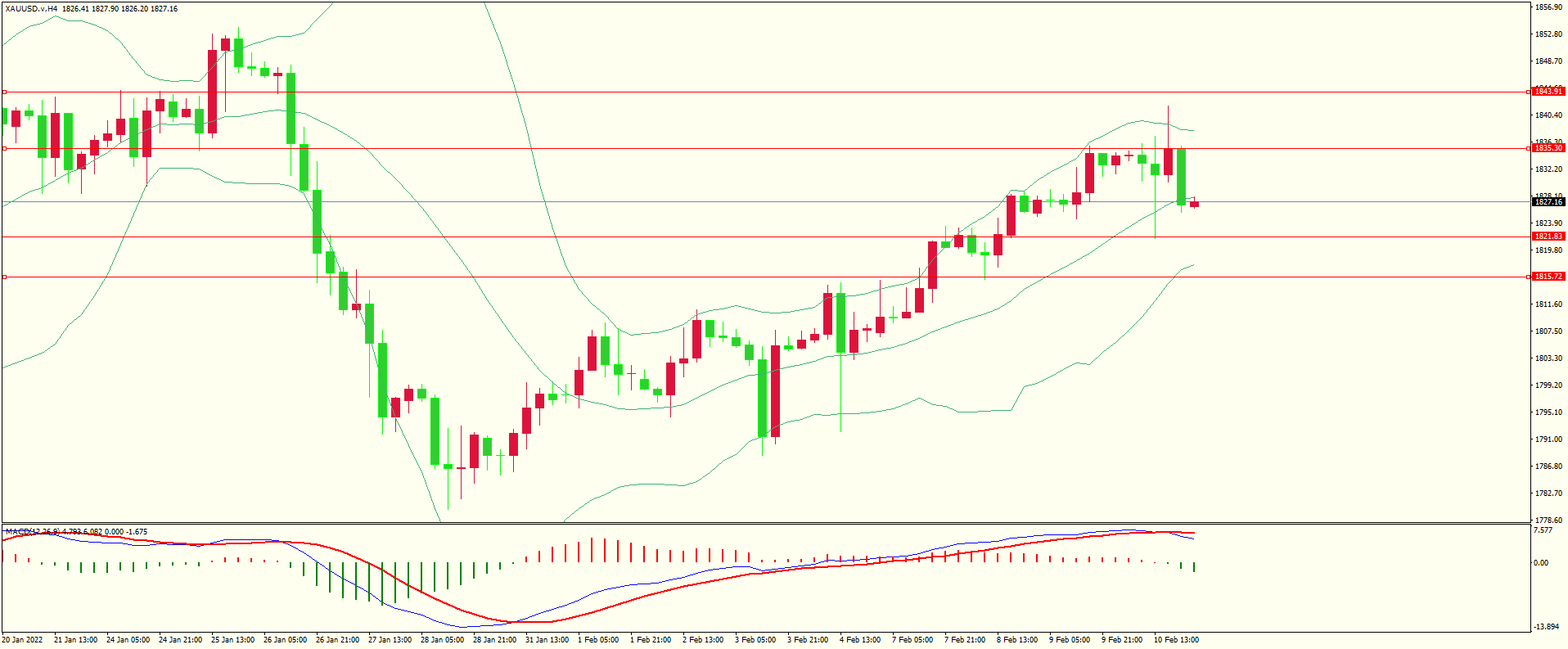
Task: Select the red 1843.91 price tag
Action: [x=1548, y=92]
